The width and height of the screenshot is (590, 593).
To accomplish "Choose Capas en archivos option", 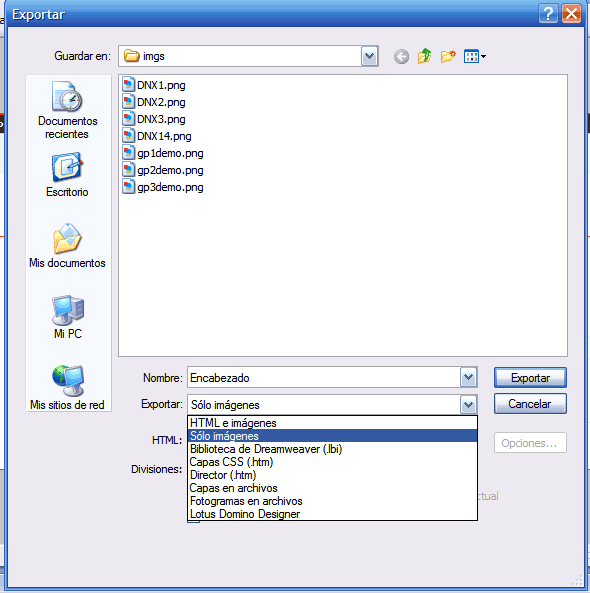I will [x=332, y=488].
